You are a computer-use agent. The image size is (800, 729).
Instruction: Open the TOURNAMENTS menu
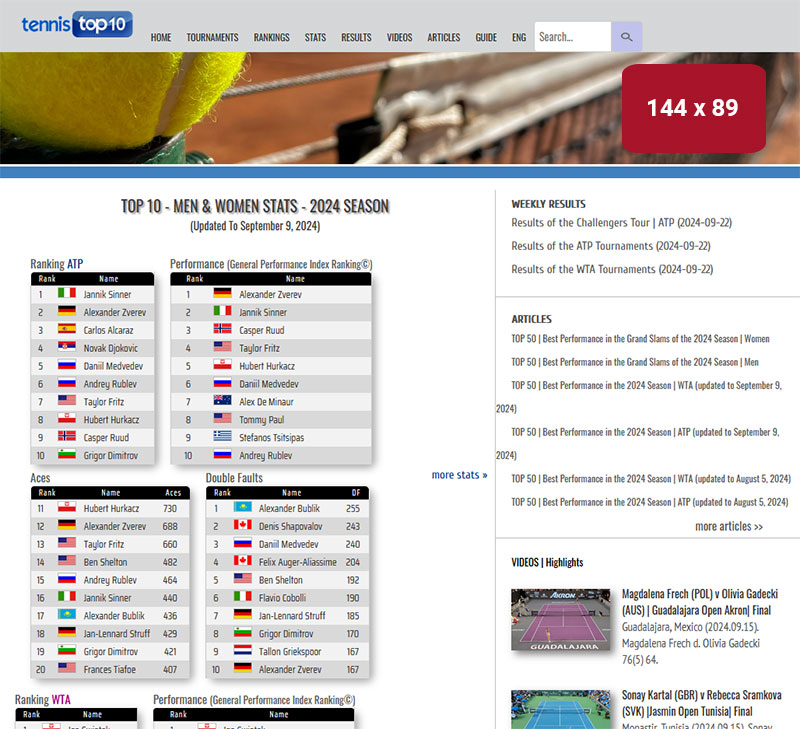point(212,37)
